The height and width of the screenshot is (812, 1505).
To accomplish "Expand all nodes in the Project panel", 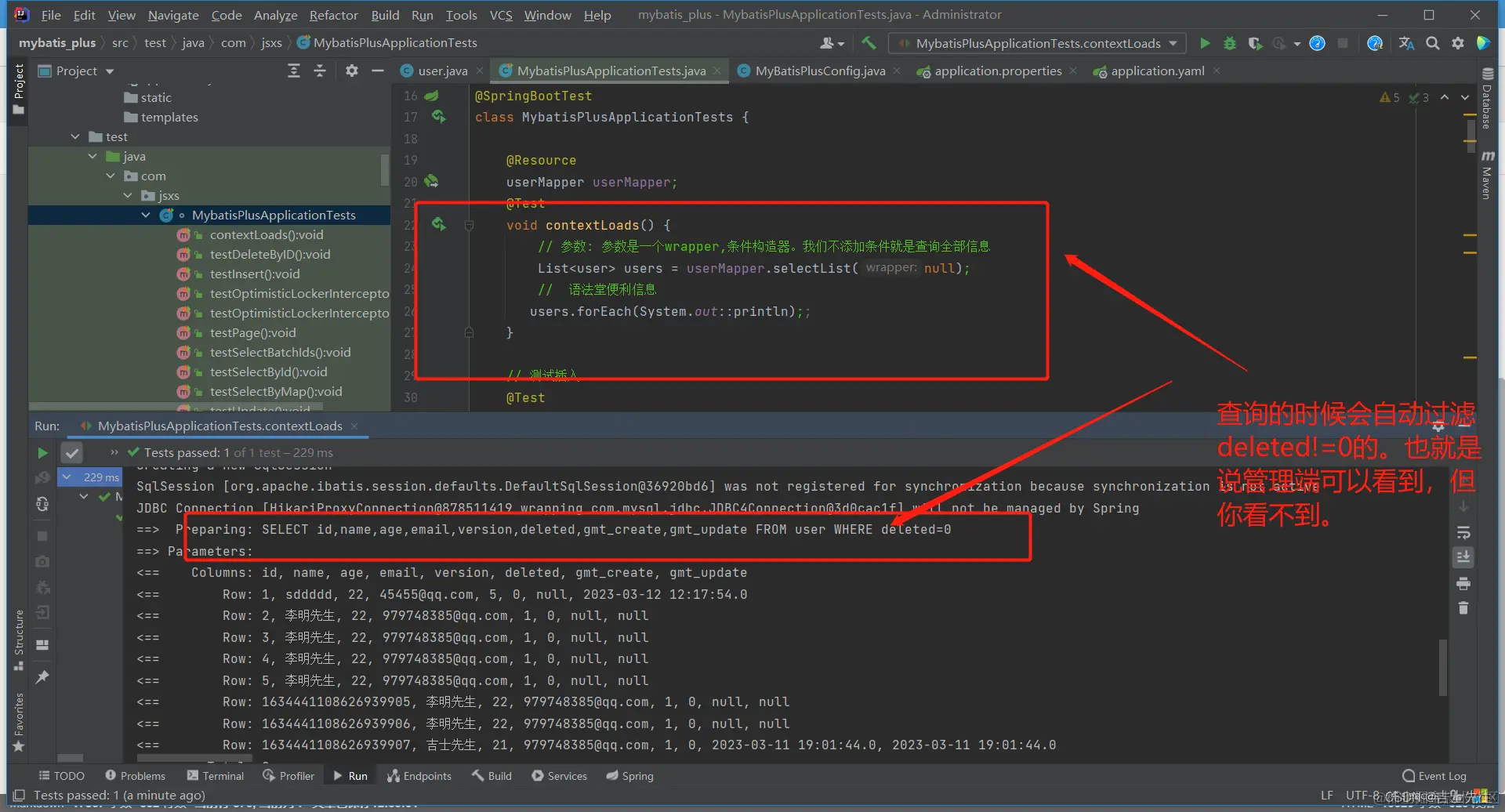I will (x=294, y=71).
